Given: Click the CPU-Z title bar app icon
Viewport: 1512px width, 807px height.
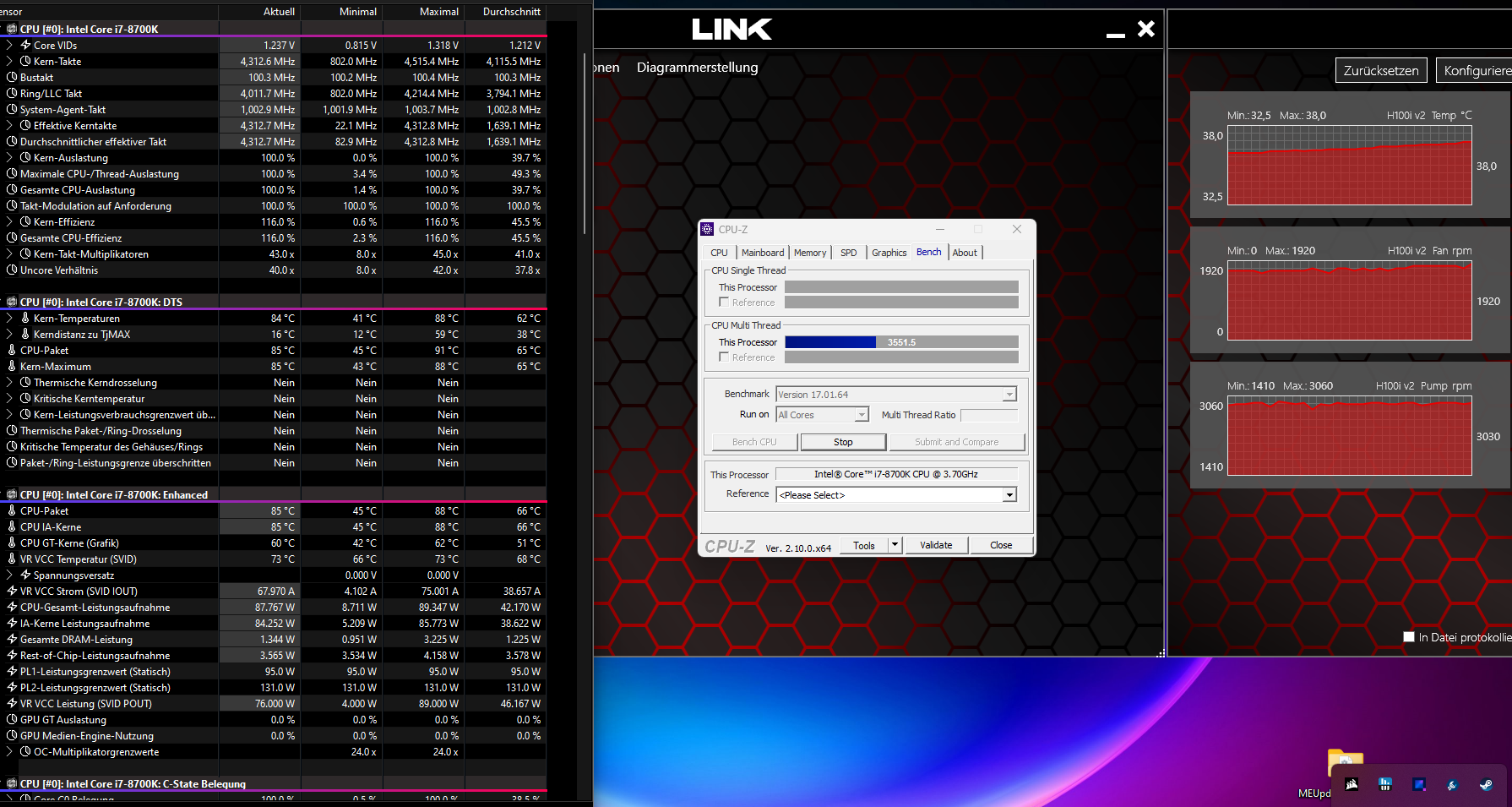Looking at the screenshot, I should click(x=708, y=229).
